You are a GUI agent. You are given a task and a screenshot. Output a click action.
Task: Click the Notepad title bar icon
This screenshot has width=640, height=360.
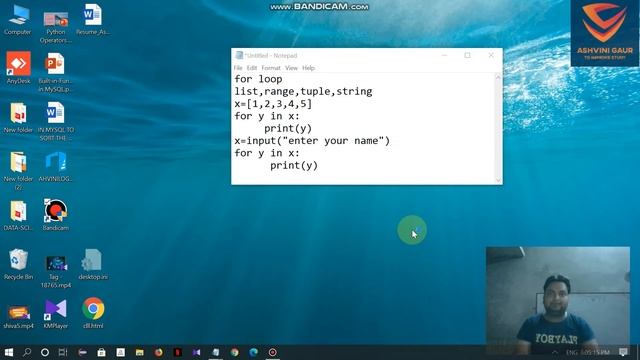pyautogui.click(x=239, y=55)
